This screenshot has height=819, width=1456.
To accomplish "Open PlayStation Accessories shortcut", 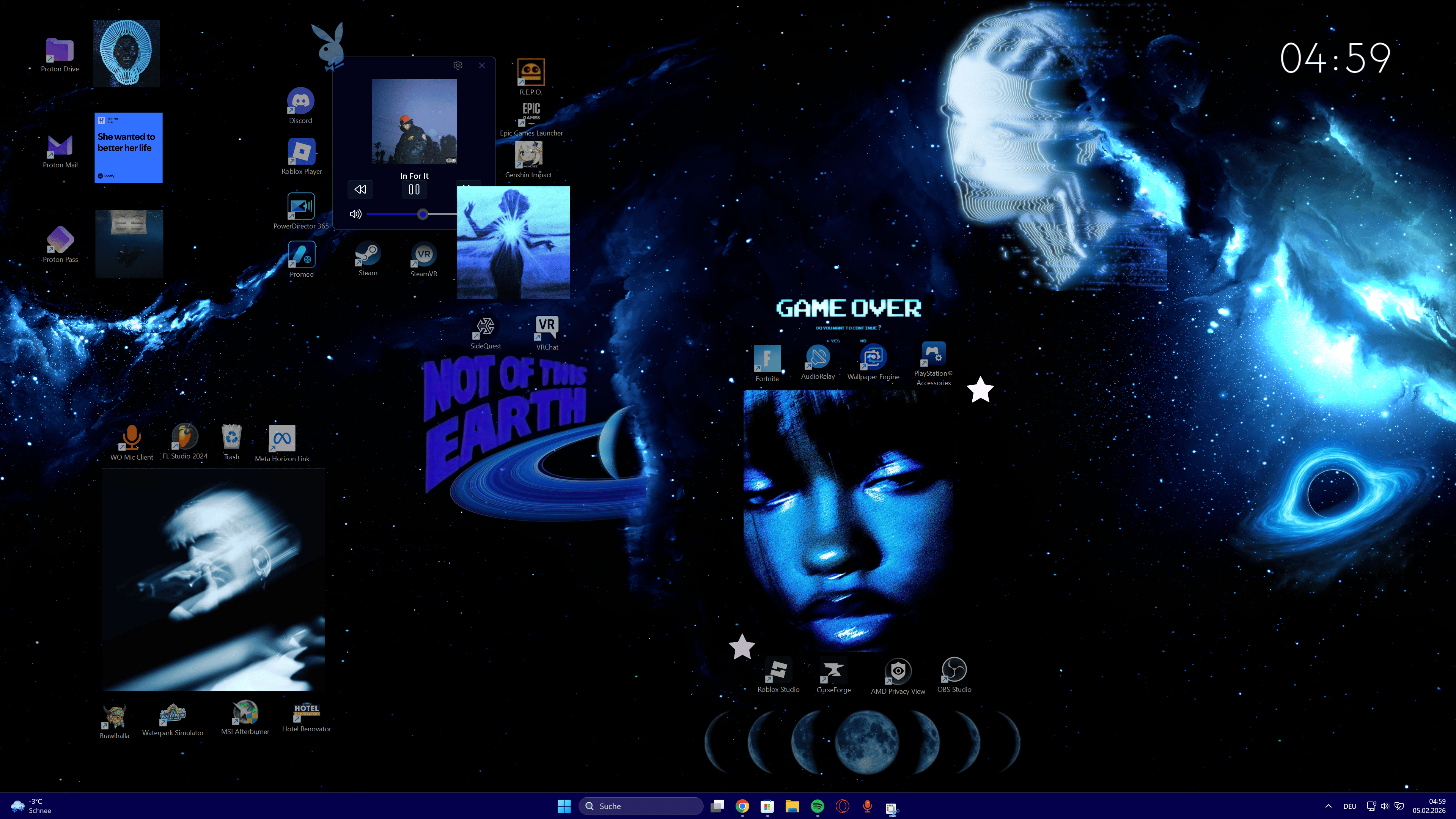I will click(x=933, y=364).
